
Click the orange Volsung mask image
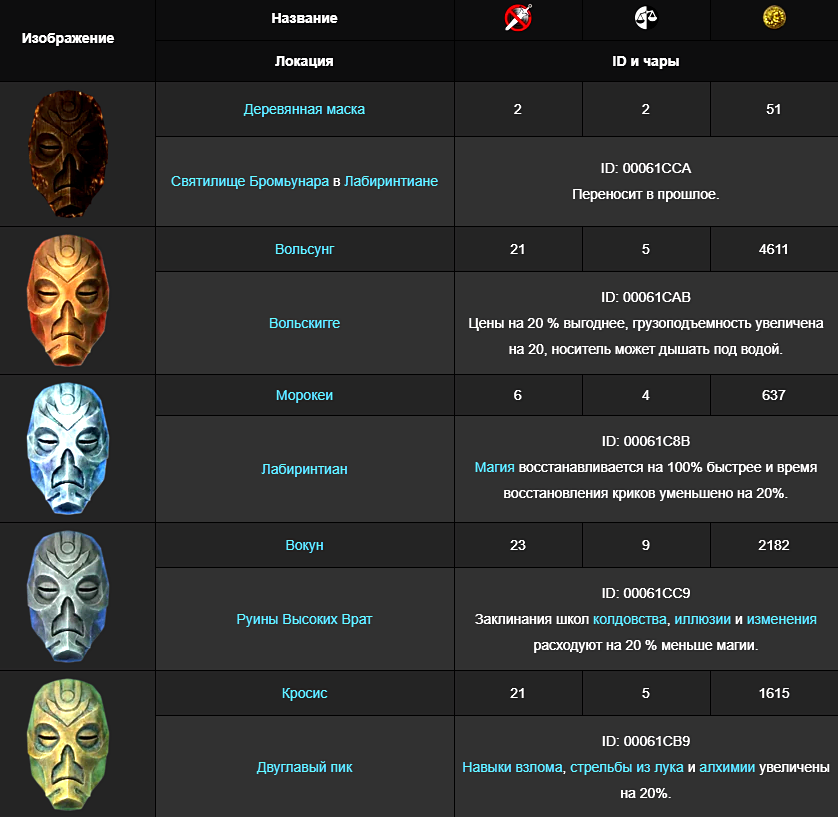point(68,300)
